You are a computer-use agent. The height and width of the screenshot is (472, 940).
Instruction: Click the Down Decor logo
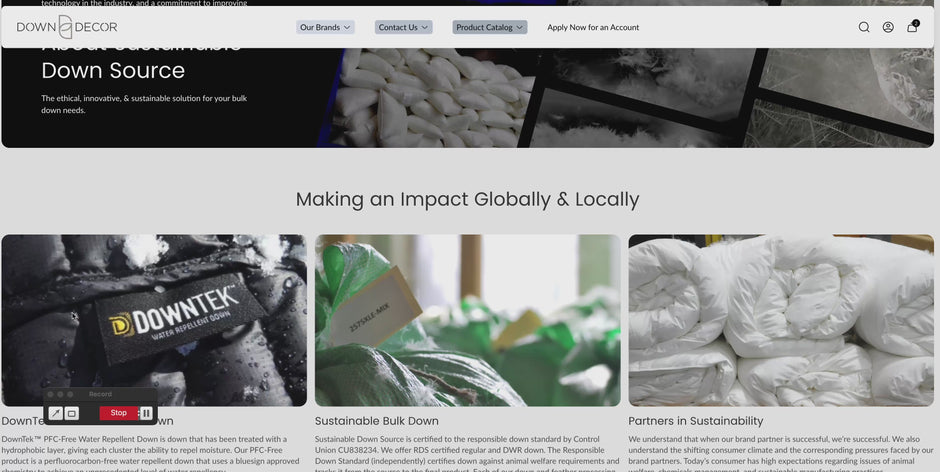tap(67, 27)
